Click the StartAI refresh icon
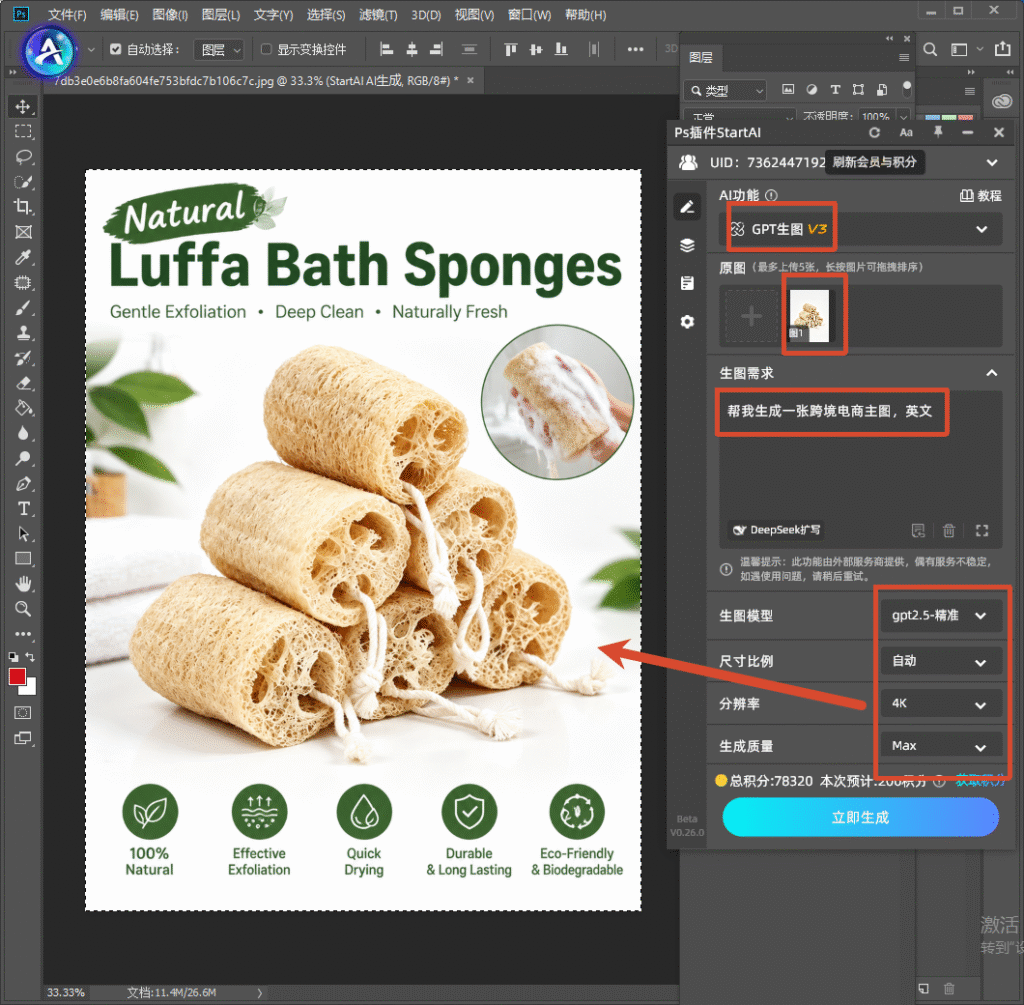Screen dimensions: 1024x1005 [874, 133]
